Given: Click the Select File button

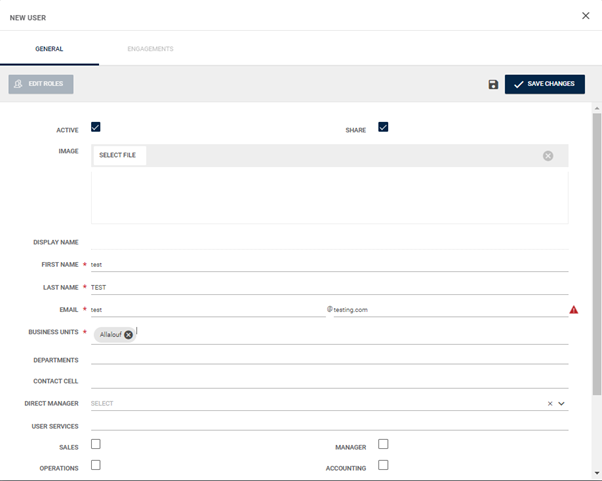Looking at the screenshot, I should (x=119, y=155).
